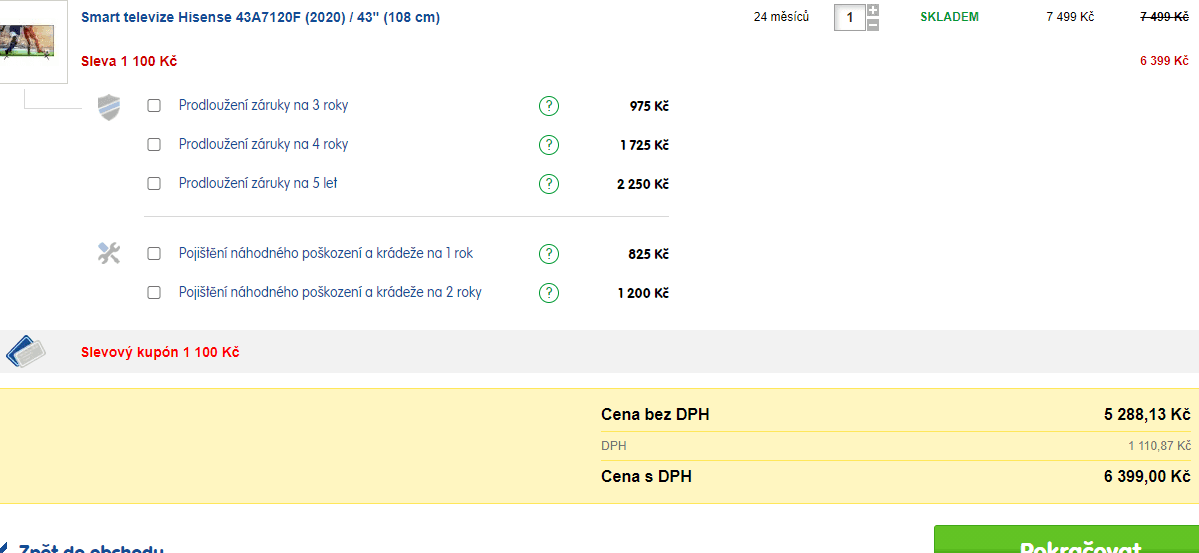Check 'Prodloužení záruky na 3 roky' box
1199x553 pixels.
pyautogui.click(x=154, y=106)
